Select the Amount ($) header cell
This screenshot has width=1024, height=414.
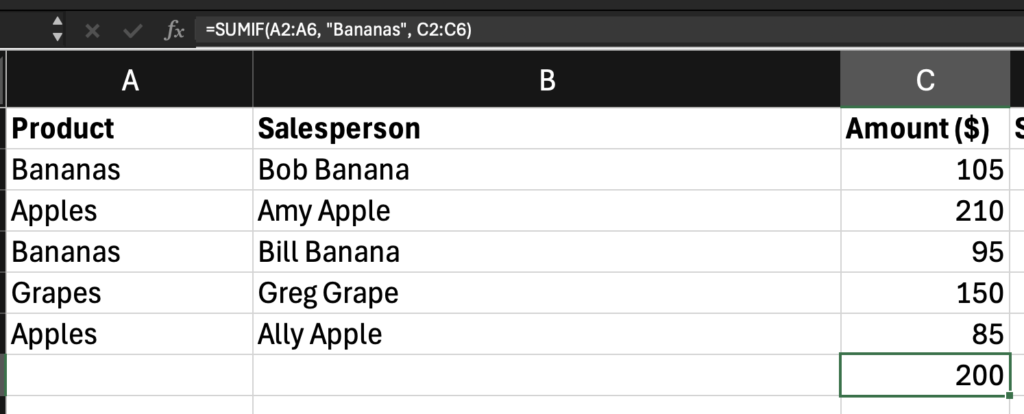point(925,128)
